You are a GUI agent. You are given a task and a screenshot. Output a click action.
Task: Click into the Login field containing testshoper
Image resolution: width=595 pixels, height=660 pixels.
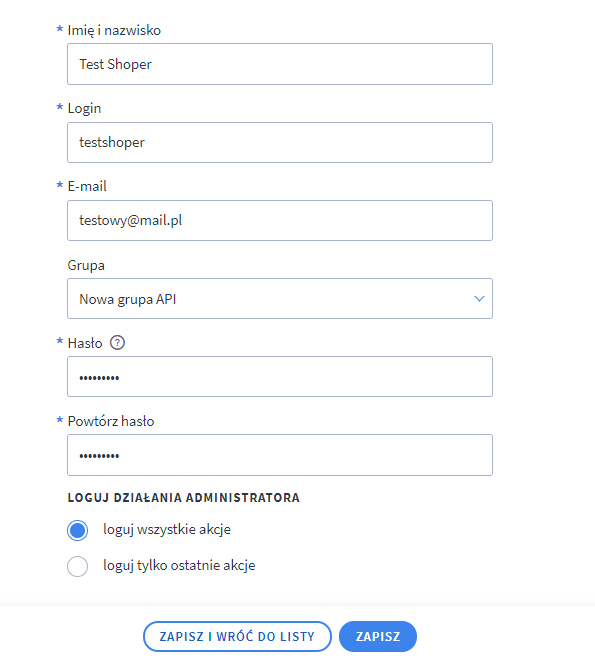click(280, 142)
